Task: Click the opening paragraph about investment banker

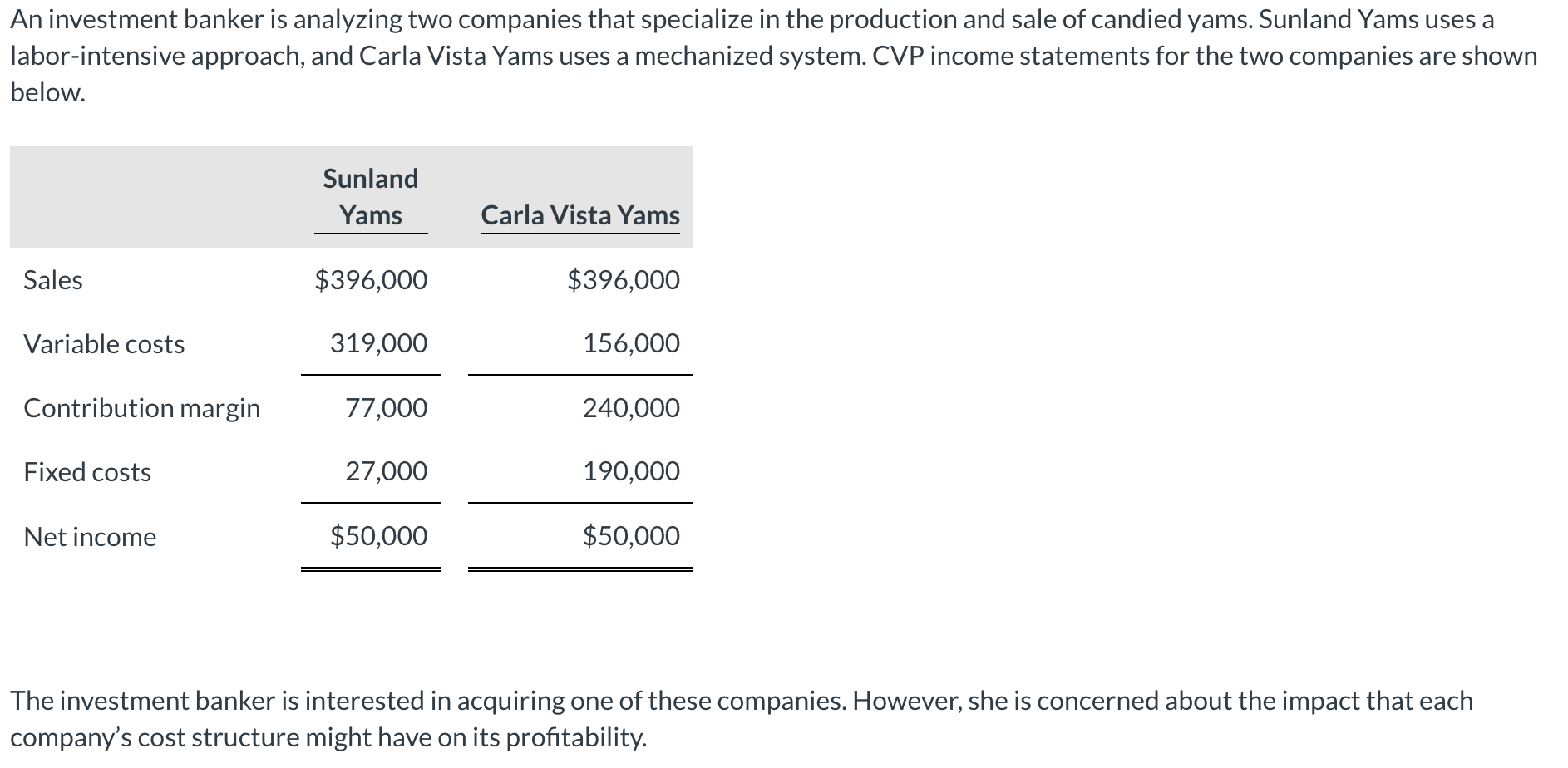Action: point(774,56)
